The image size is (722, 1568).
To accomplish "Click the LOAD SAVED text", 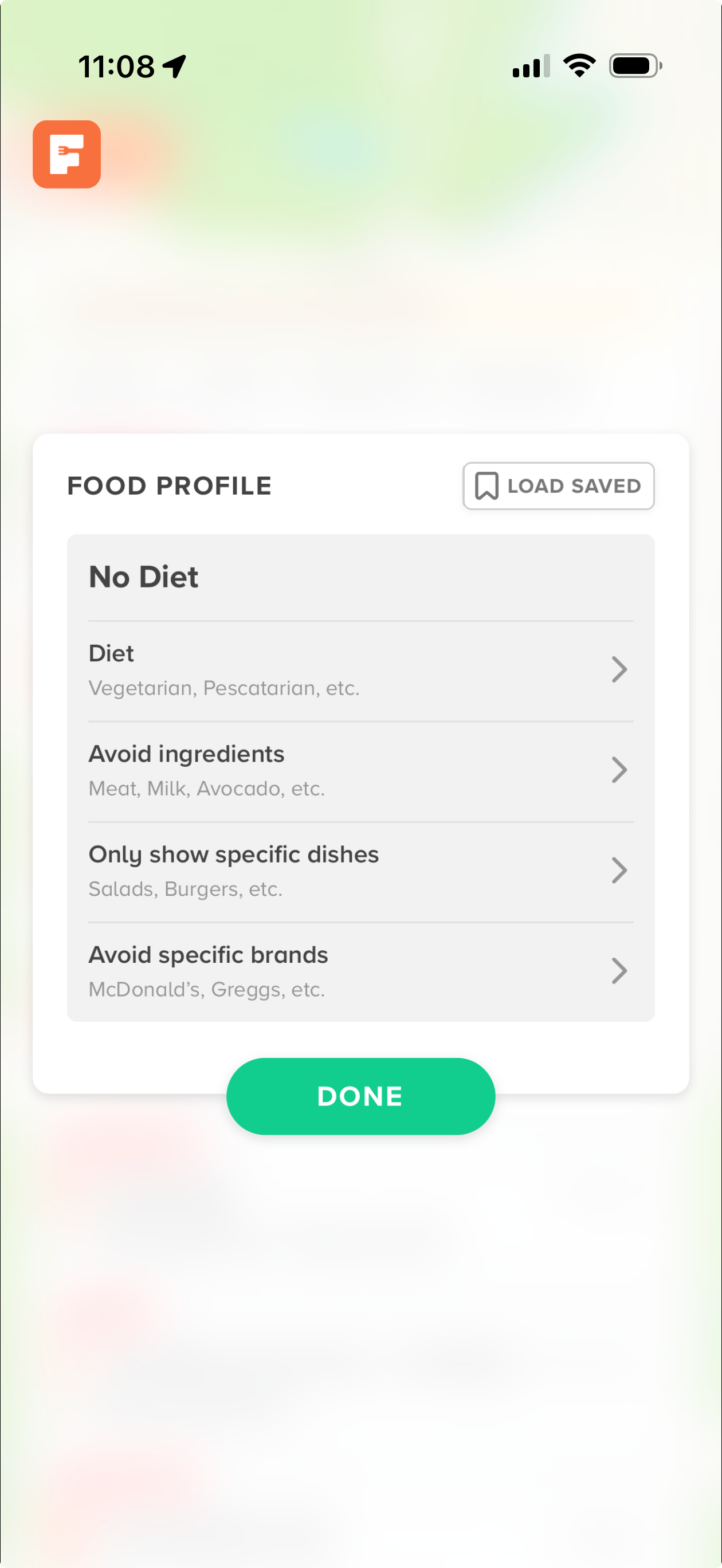I will (574, 486).
